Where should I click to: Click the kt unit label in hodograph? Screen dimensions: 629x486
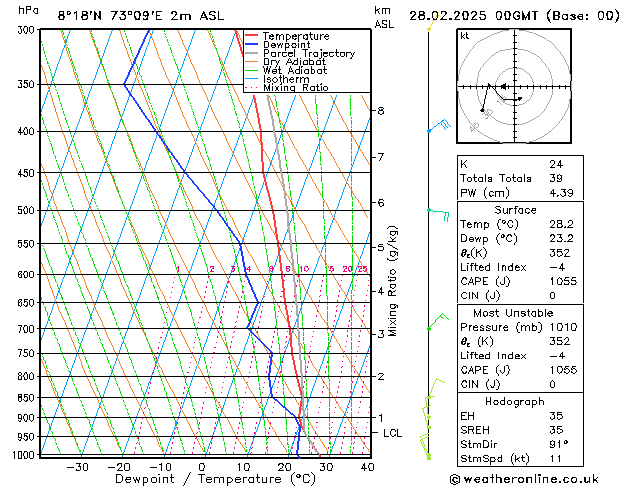(x=465, y=36)
